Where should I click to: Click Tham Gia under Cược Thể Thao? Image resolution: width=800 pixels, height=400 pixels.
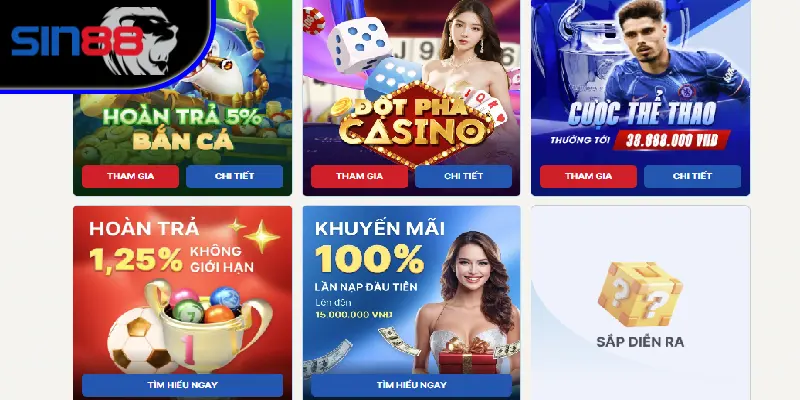[588, 176]
